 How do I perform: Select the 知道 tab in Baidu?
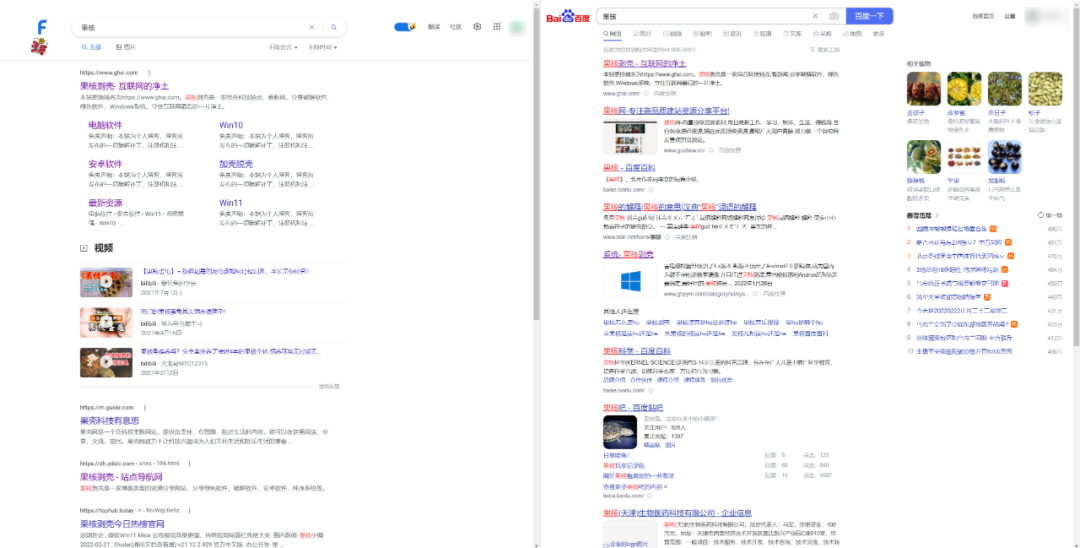click(x=762, y=33)
